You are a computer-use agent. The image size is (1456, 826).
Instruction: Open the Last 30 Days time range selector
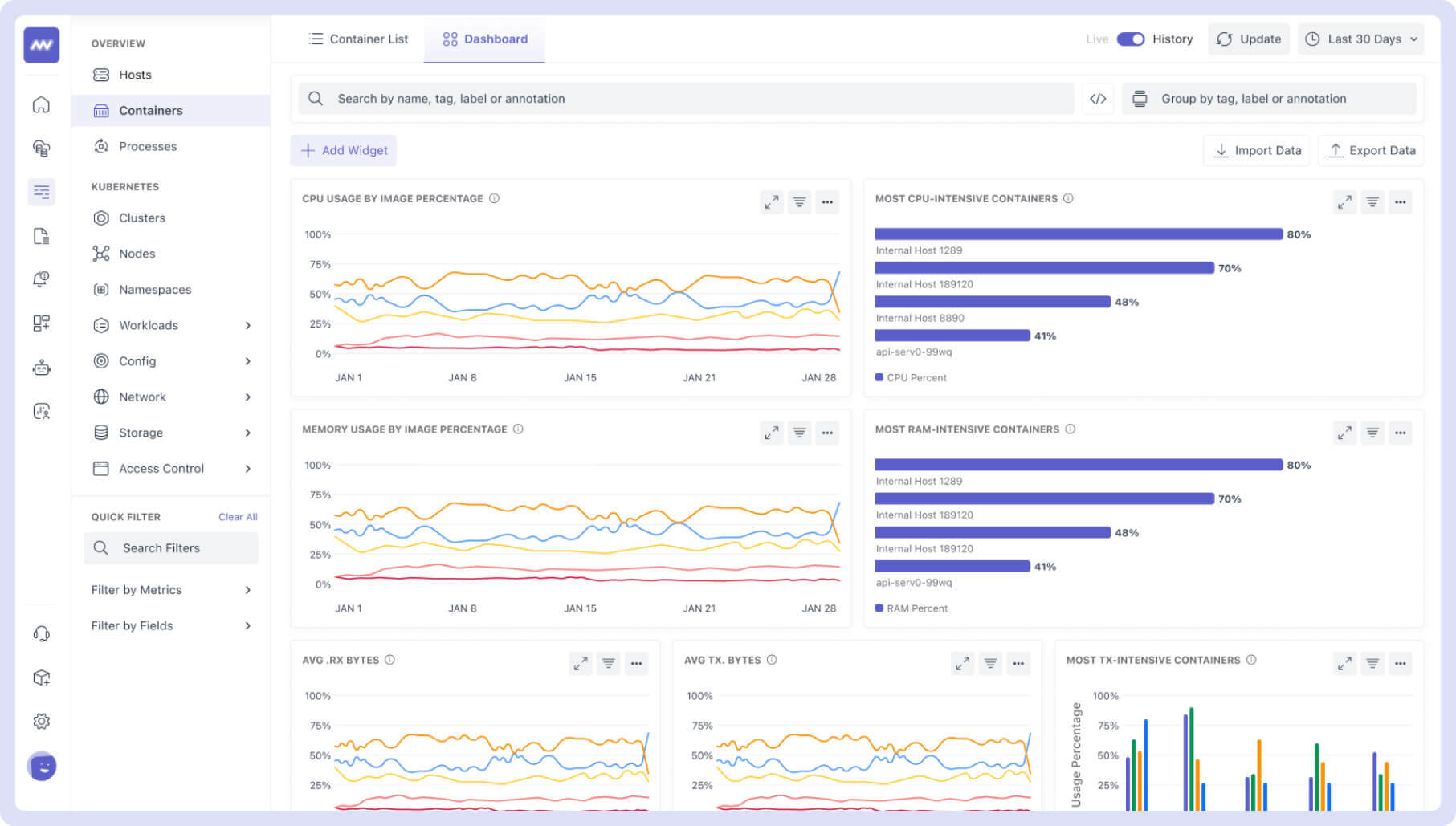(1360, 39)
